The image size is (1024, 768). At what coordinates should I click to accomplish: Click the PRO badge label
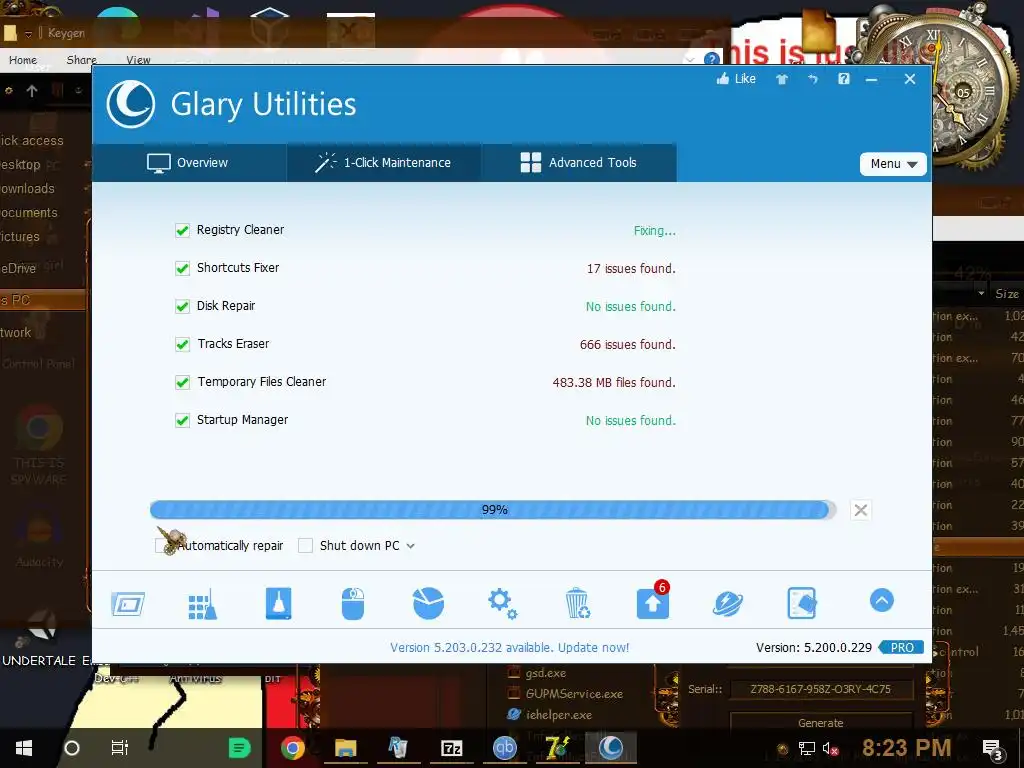pos(901,648)
